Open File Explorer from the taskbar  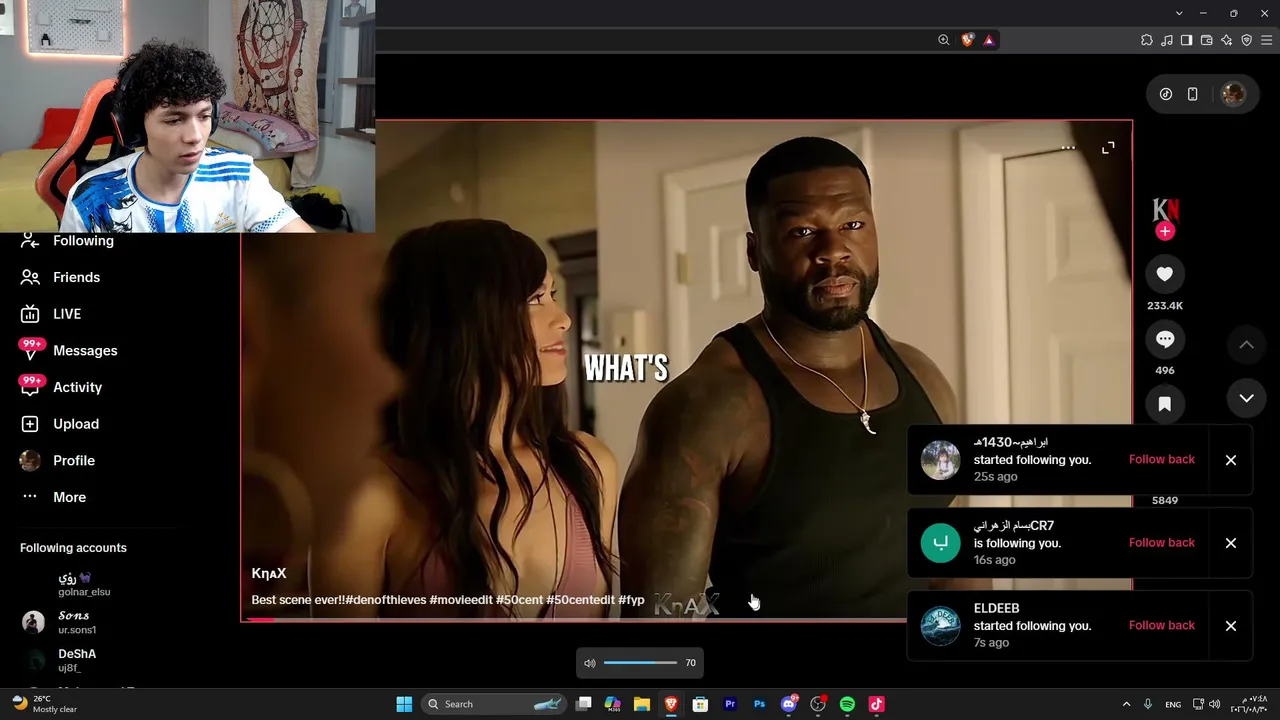[x=642, y=704]
